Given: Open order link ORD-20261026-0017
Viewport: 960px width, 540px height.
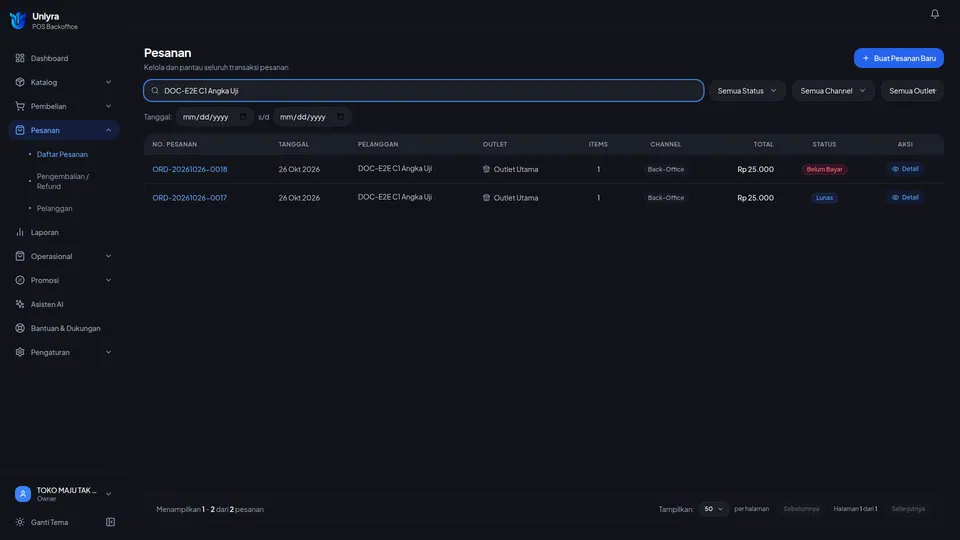Looking at the screenshot, I should tap(190, 197).
